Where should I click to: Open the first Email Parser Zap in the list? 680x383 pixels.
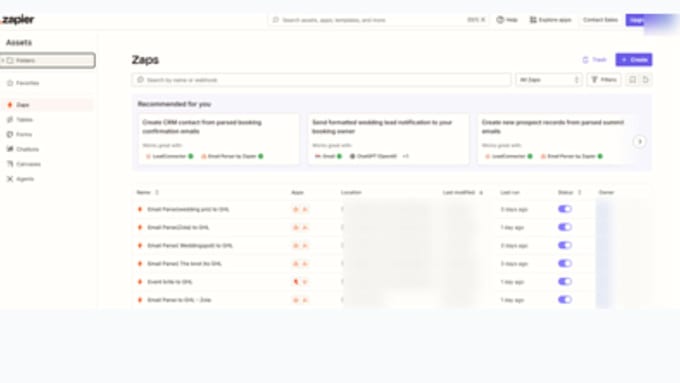coord(188,210)
